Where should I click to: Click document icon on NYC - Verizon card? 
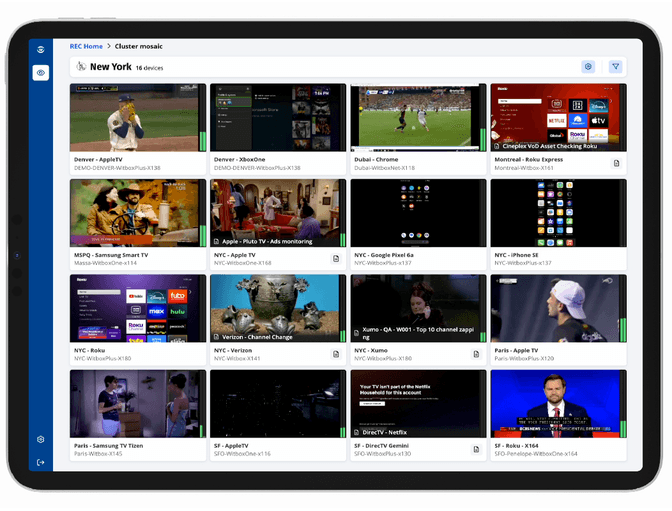pyautogui.click(x=336, y=353)
